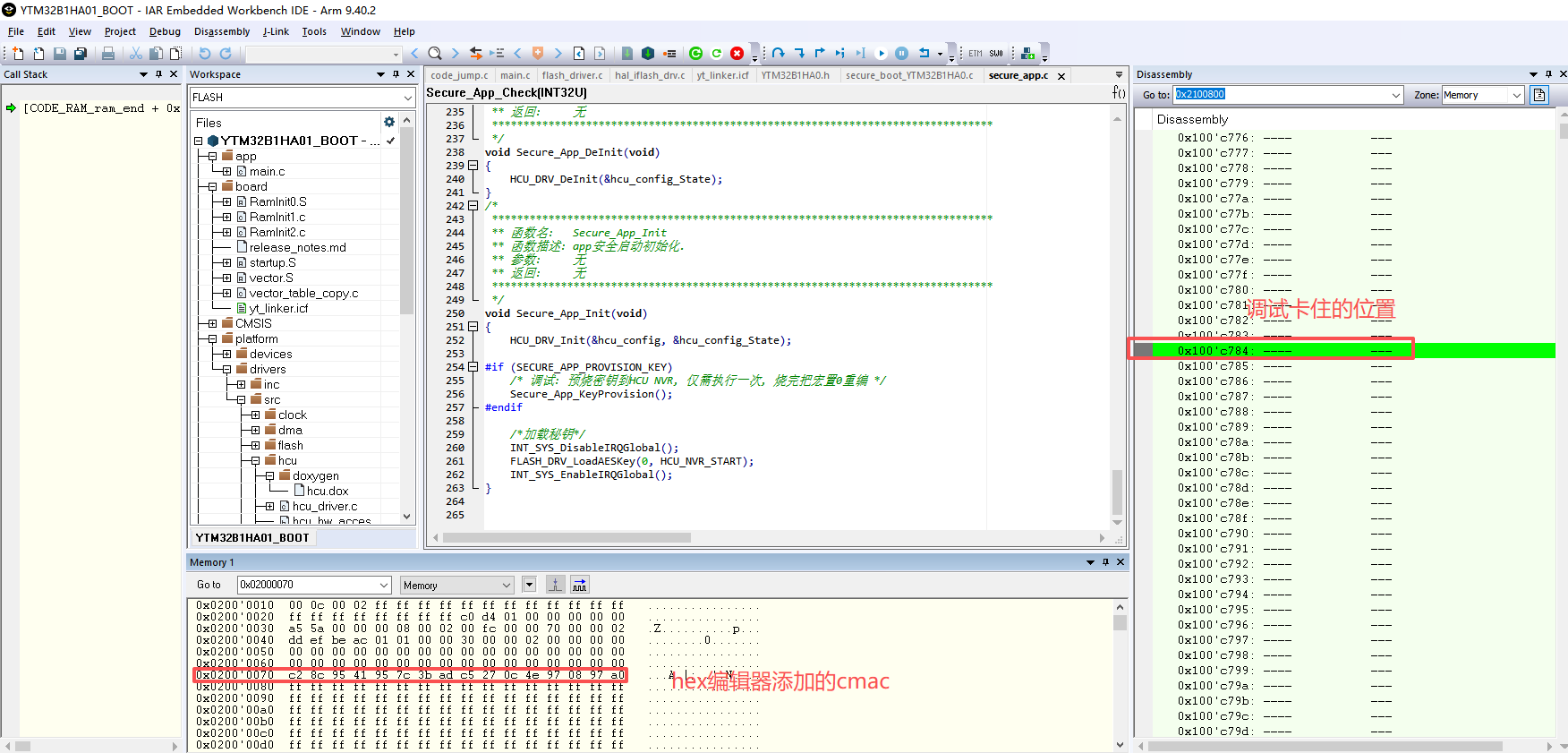
Task: Open the Project menu
Action: (120, 31)
